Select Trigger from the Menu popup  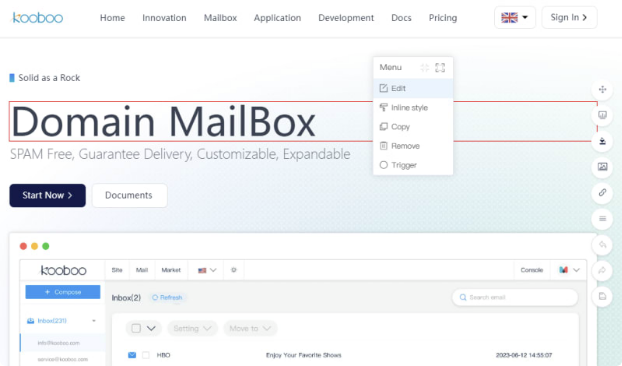(x=413, y=165)
